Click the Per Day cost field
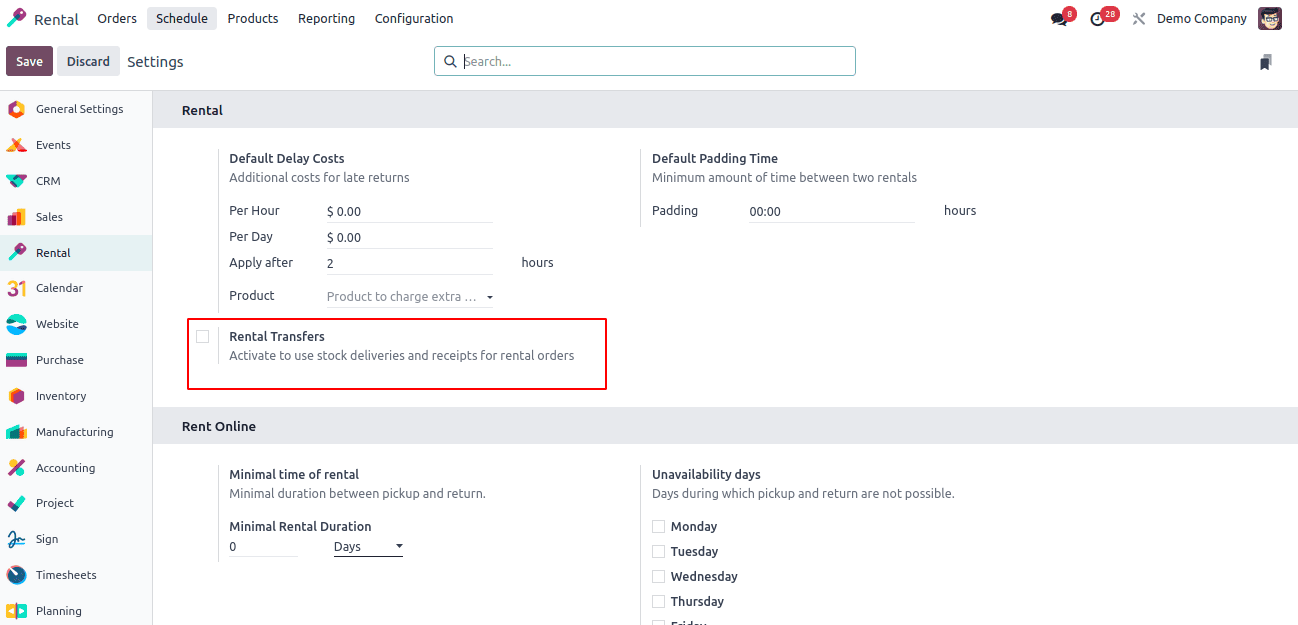 coord(410,238)
